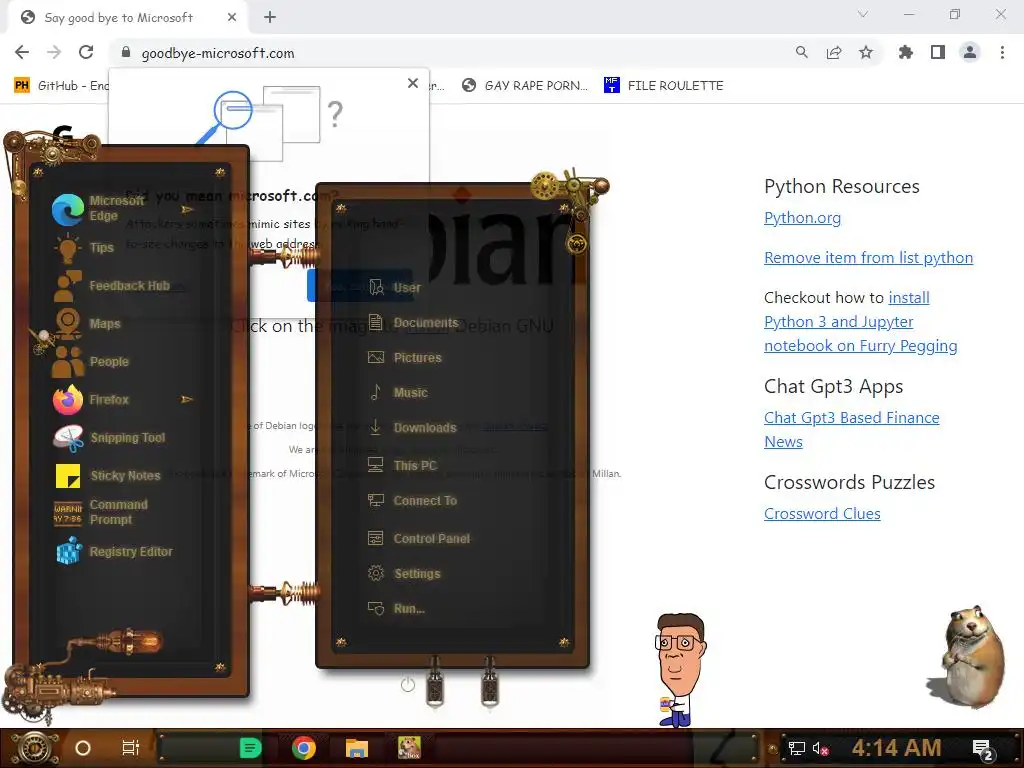The height and width of the screenshot is (768, 1024).
Task: Open the Crossword Clues link
Action: pyautogui.click(x=822, y=513)
